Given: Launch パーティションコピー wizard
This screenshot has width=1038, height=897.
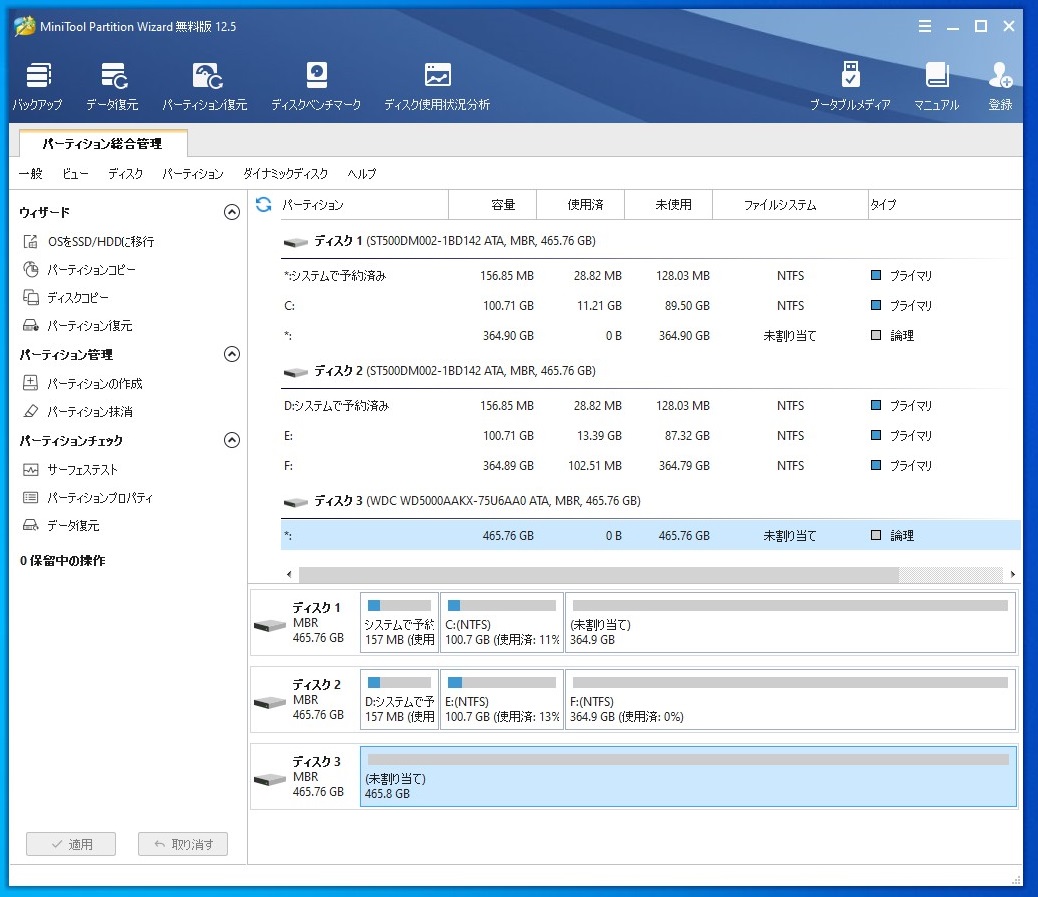Looking at the screenshot, I should point(79,269).
